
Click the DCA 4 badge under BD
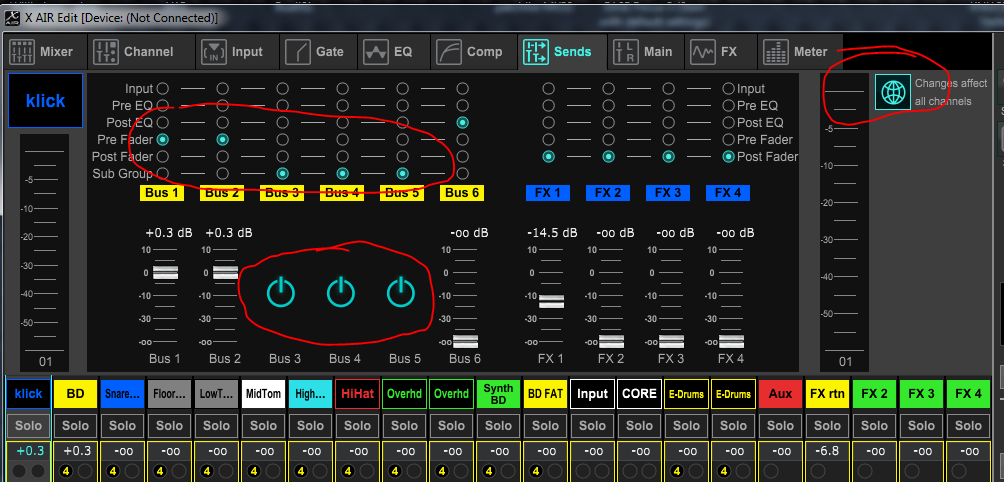(x=66, y=472)
